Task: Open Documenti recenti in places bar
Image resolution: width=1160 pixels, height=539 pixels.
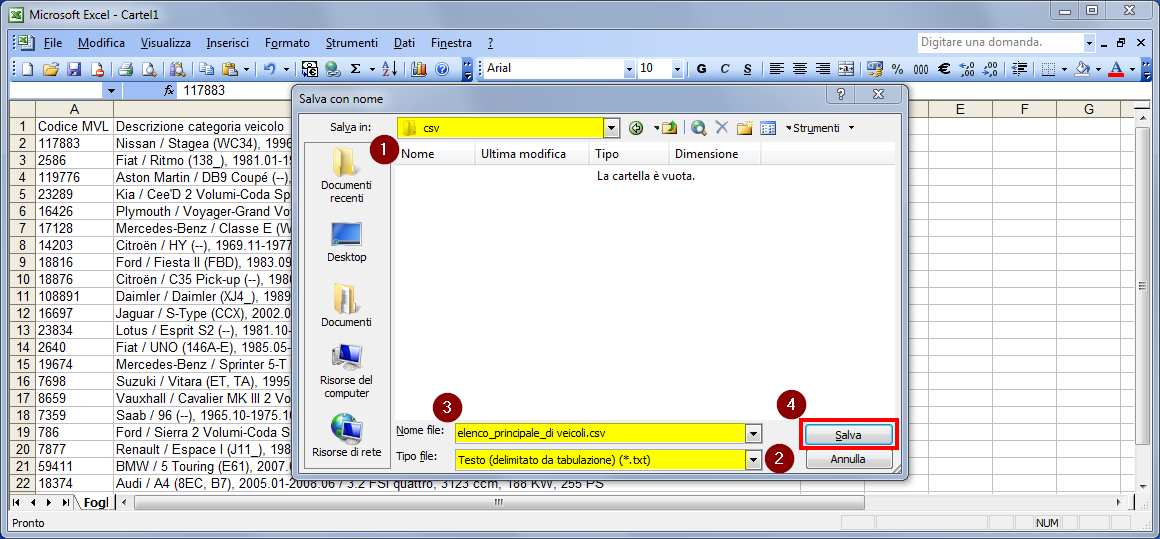Action: click(347, 175)
